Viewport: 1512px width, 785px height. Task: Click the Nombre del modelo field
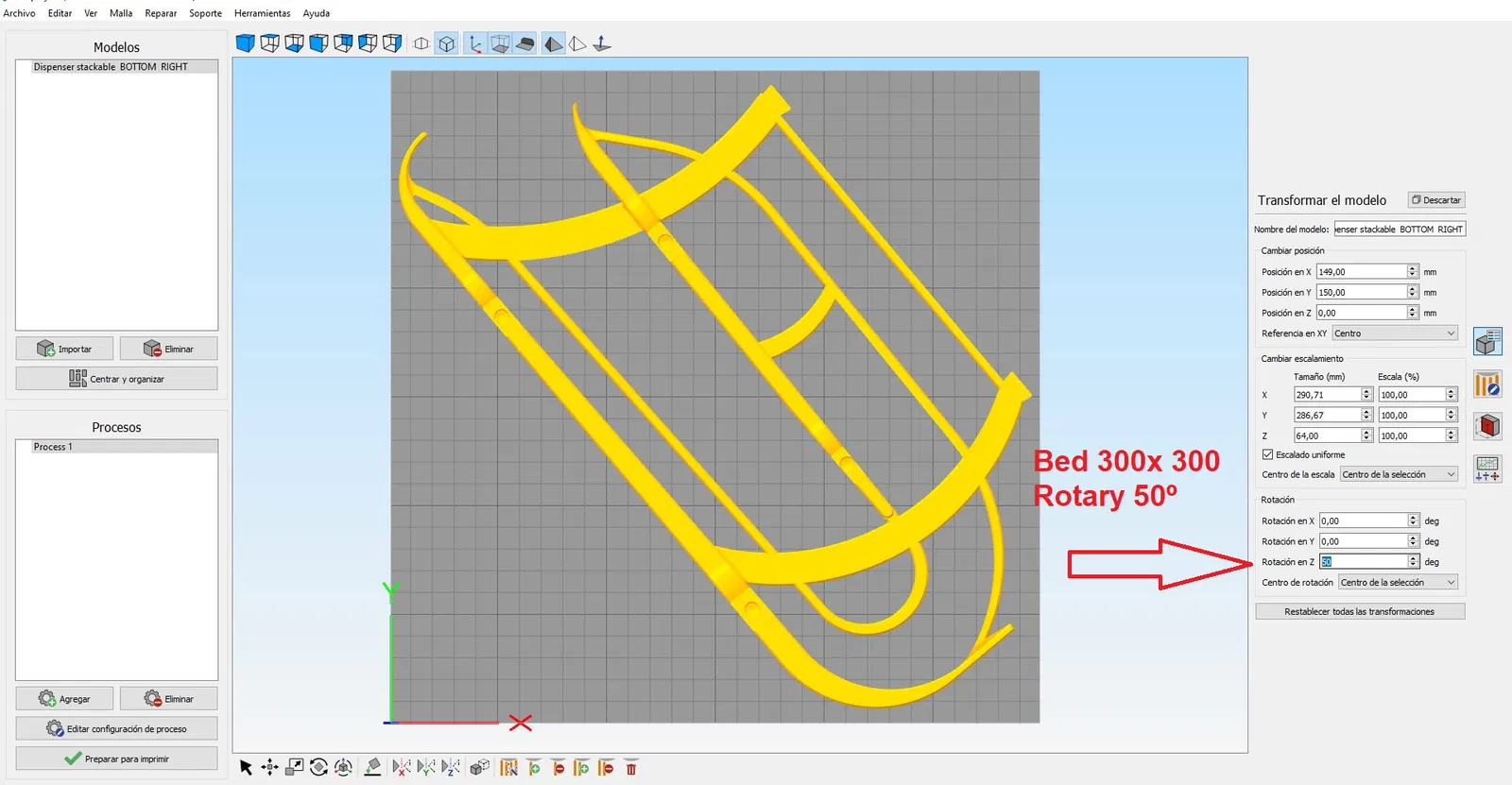tap(1400, 229)
